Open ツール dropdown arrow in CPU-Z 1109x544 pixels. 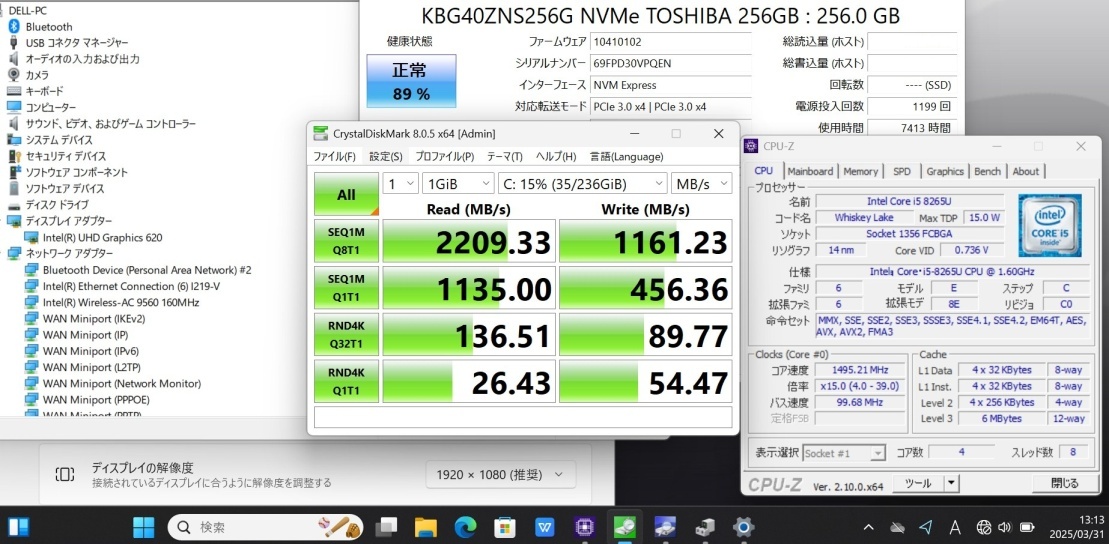(x=951, y=483)
